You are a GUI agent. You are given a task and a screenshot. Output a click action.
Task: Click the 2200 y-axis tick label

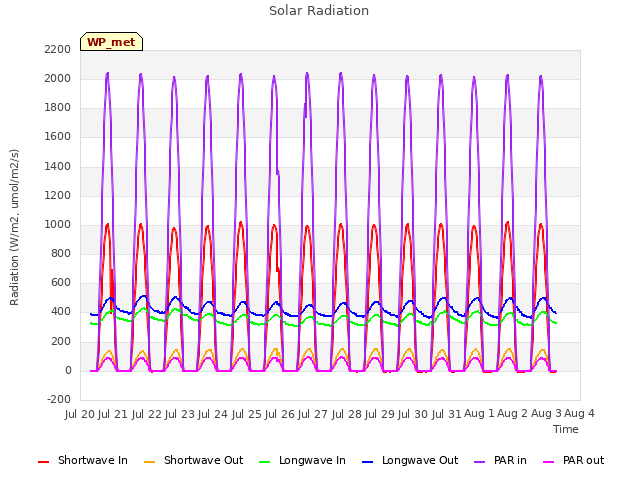point(58,49)
